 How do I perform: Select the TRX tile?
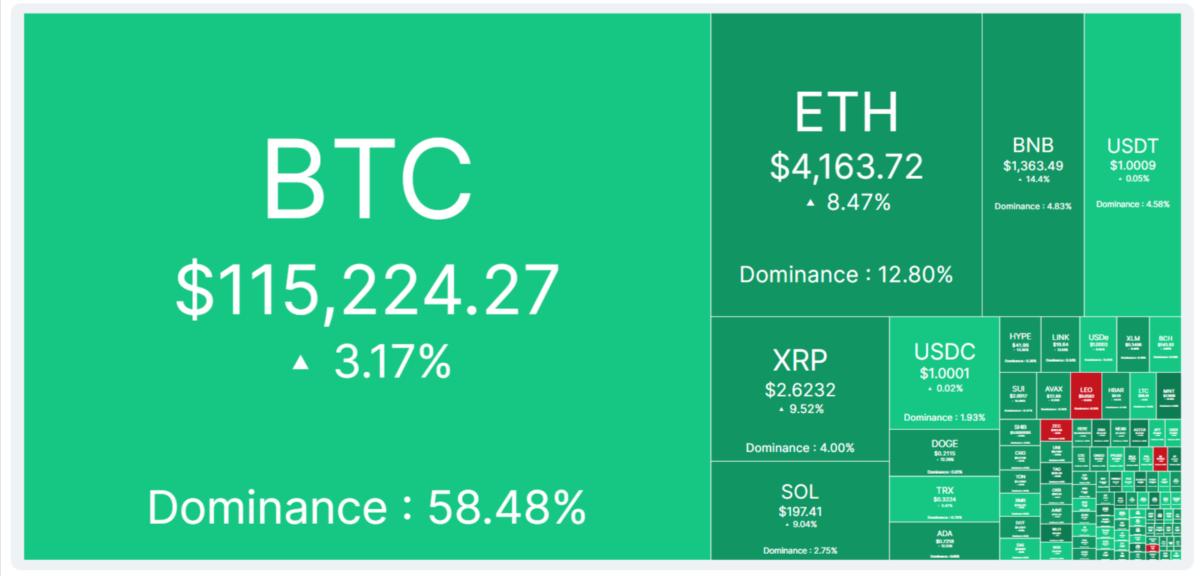(x=944, y=499)
